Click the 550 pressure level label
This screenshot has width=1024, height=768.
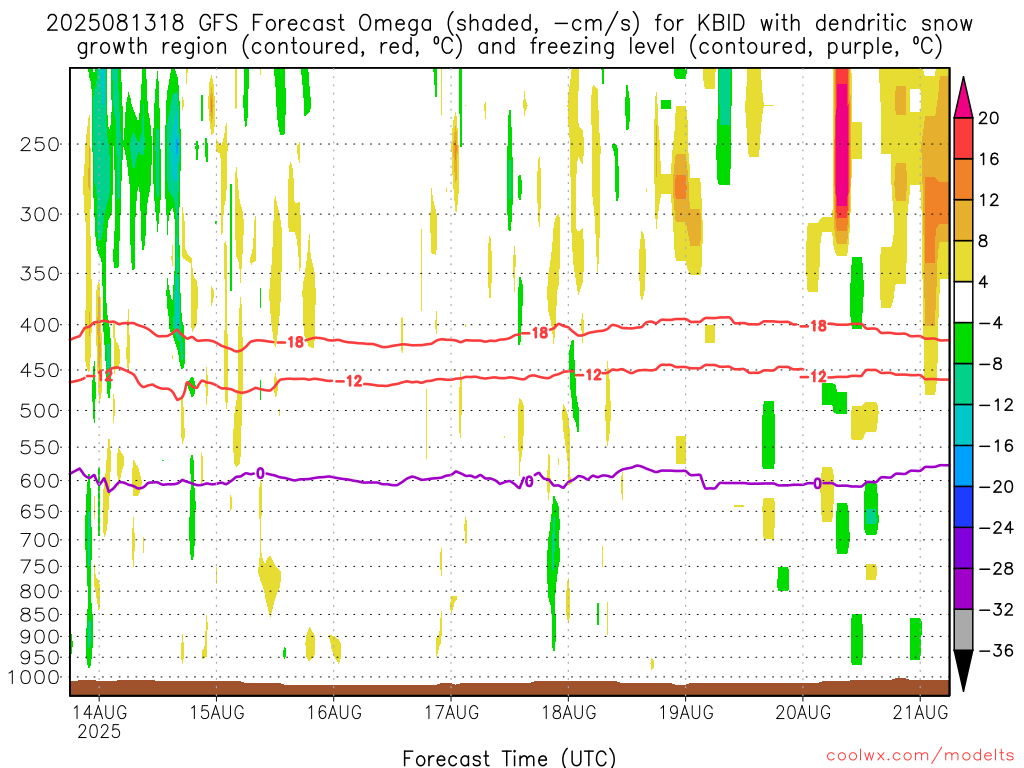pyautogui.click(x=40, y=447)
